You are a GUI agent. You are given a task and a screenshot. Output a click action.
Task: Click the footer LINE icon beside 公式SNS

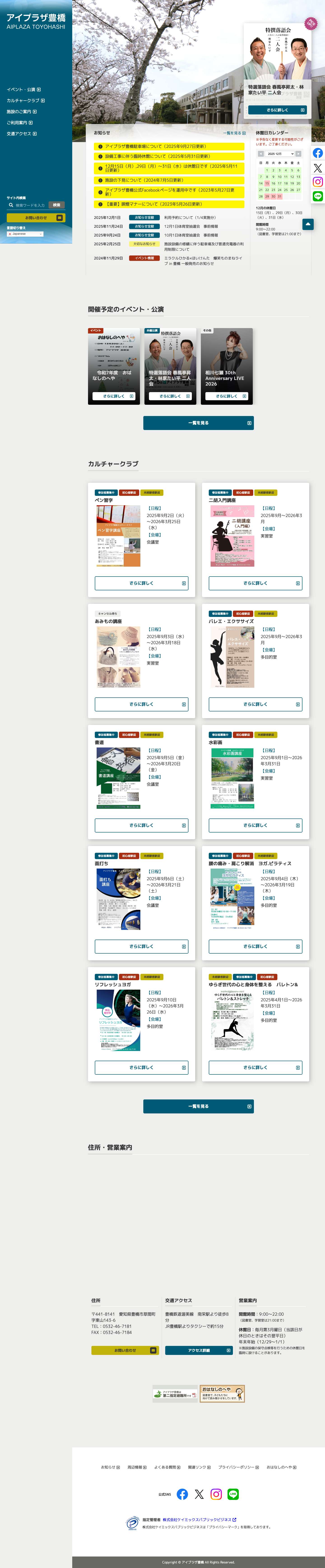pos(233,1494)
